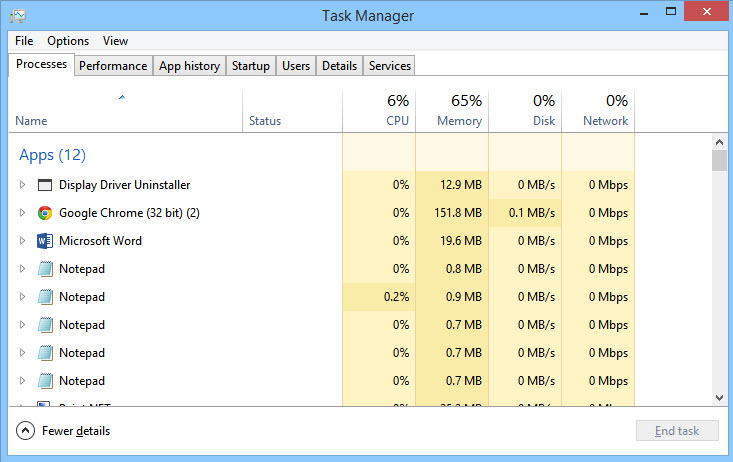Switch to the Details tab
Viewport: 733px width, 462px height.
click(x=339, y=66)
